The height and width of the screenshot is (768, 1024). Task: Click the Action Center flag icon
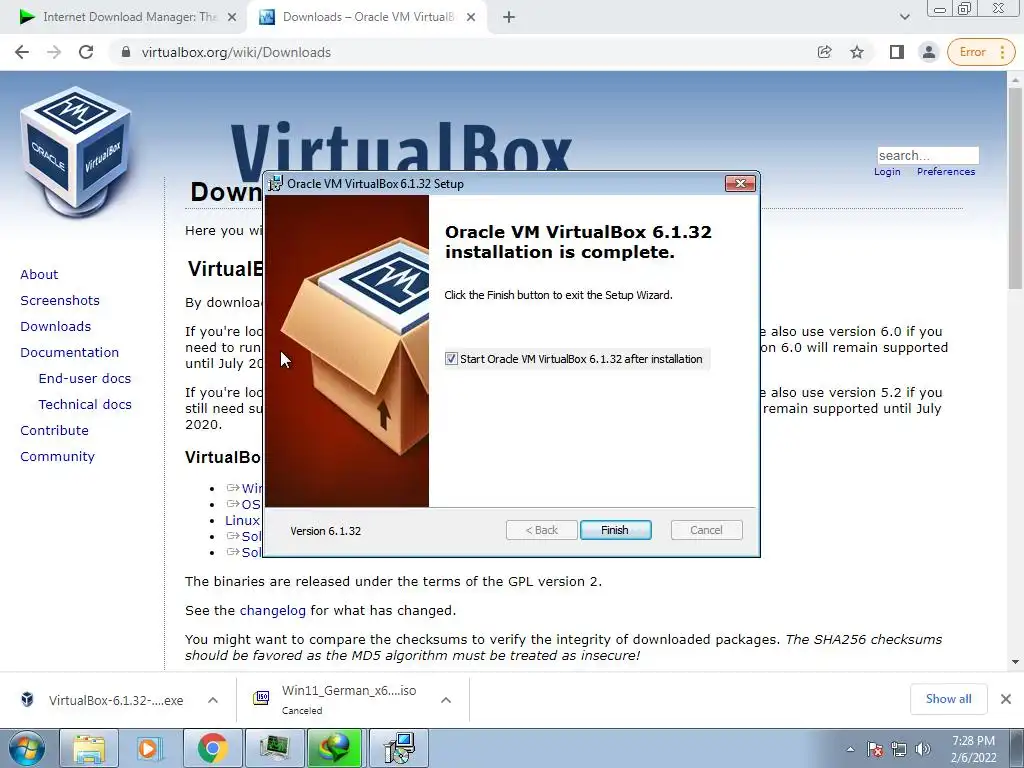[875, 750]
